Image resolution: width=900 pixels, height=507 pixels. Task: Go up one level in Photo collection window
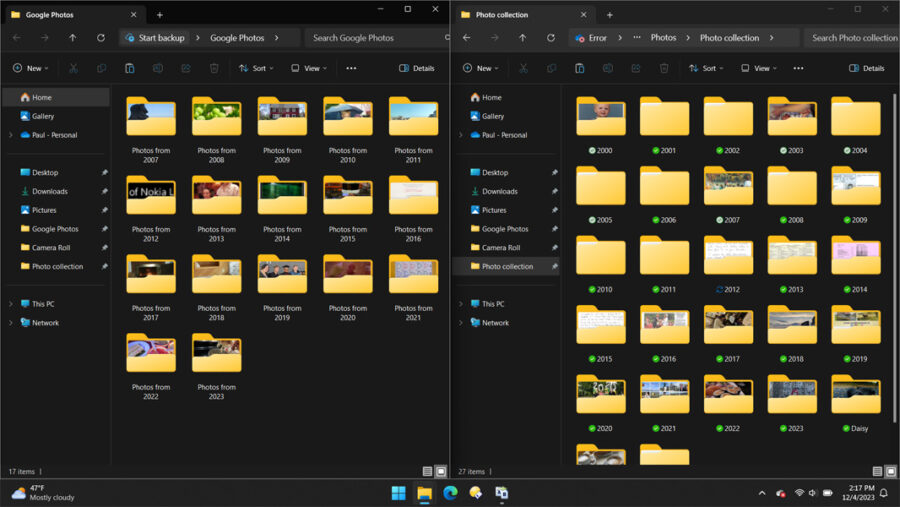[x=523, y=38]
